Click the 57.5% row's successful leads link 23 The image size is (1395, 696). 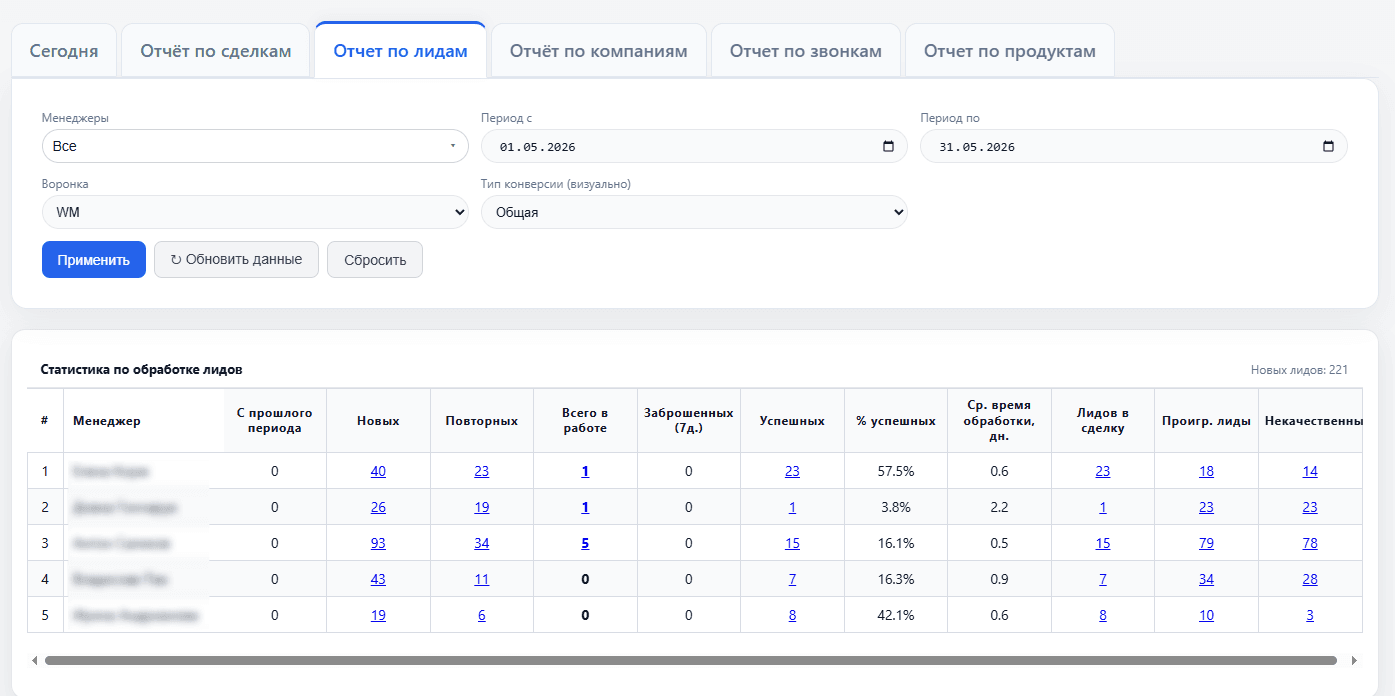point(792,471)
